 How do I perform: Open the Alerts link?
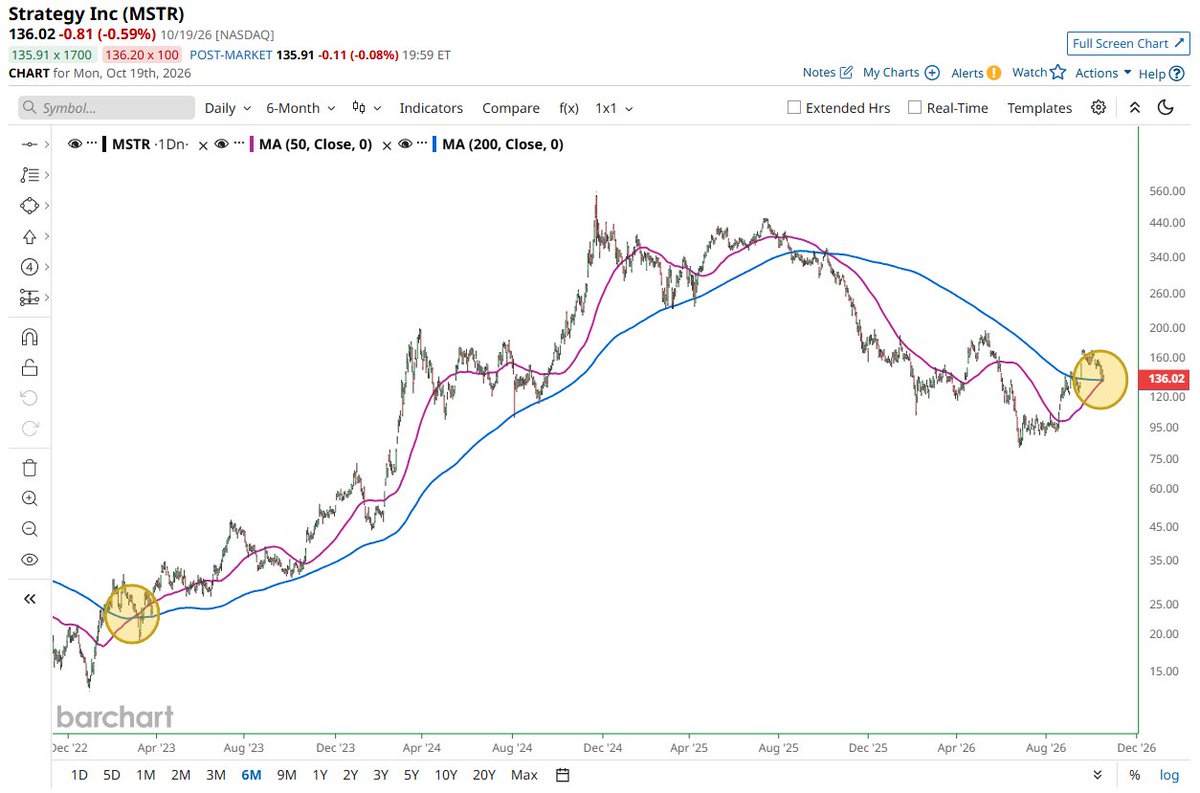coord(976,73)
